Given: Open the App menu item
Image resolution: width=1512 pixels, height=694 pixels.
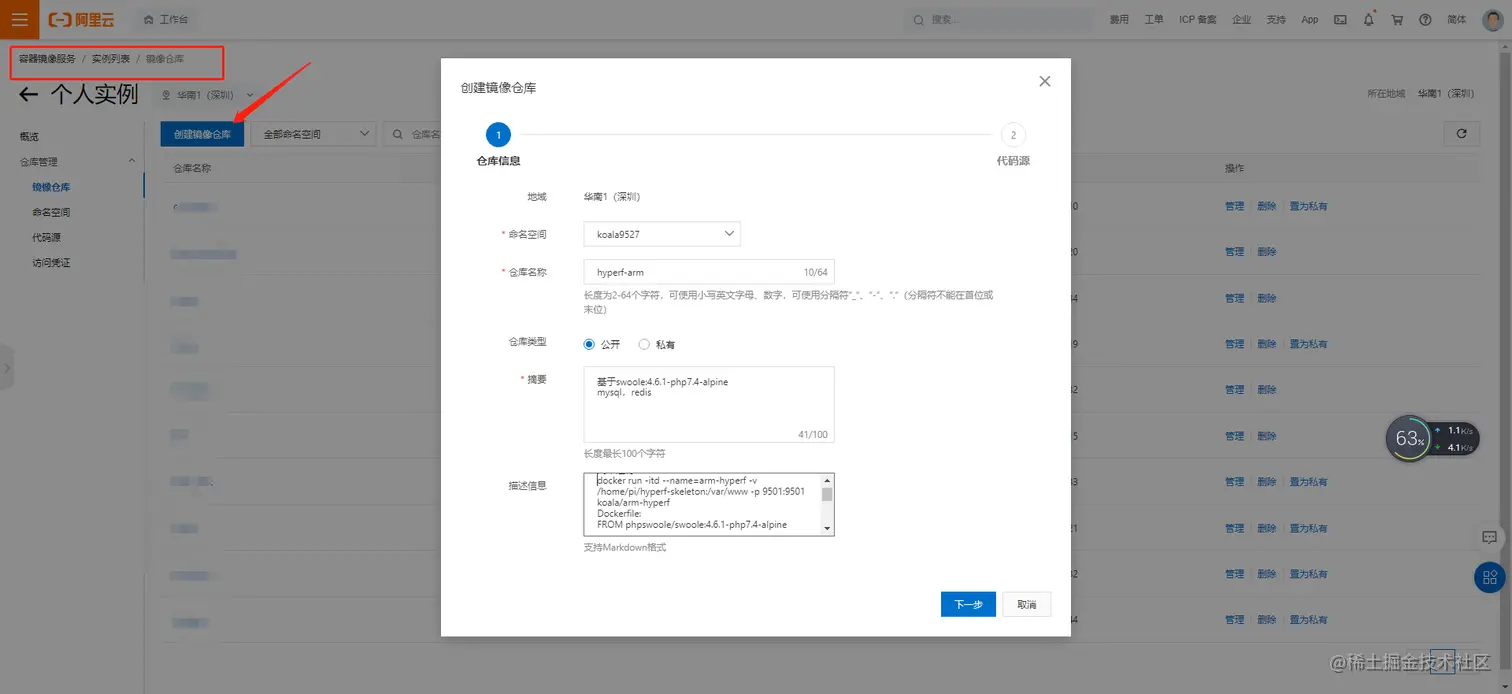Looking at the screenshot, I should click(x=1310, y=19).
